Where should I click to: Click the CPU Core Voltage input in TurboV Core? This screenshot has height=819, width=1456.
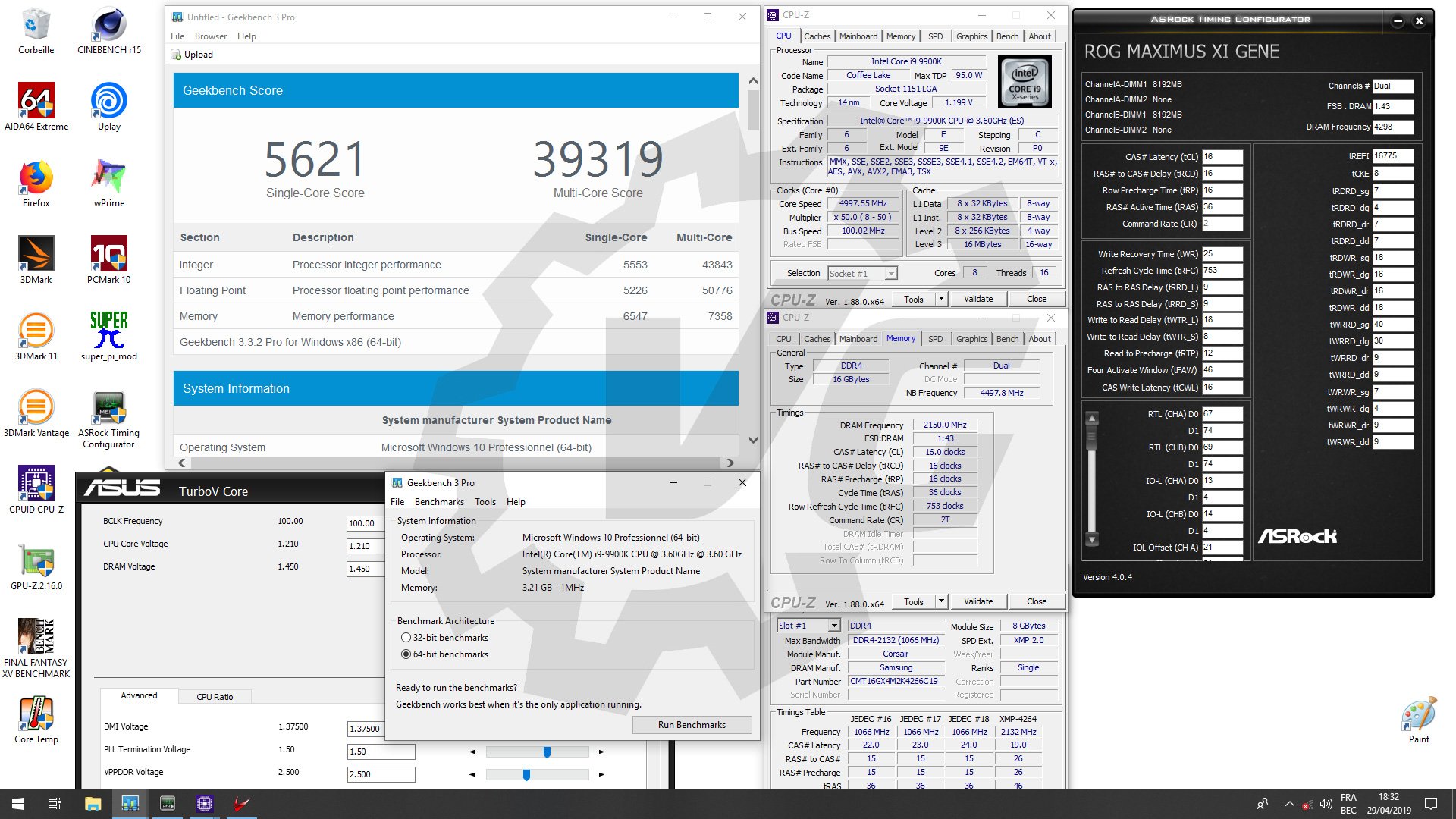[x=366, y=546]
